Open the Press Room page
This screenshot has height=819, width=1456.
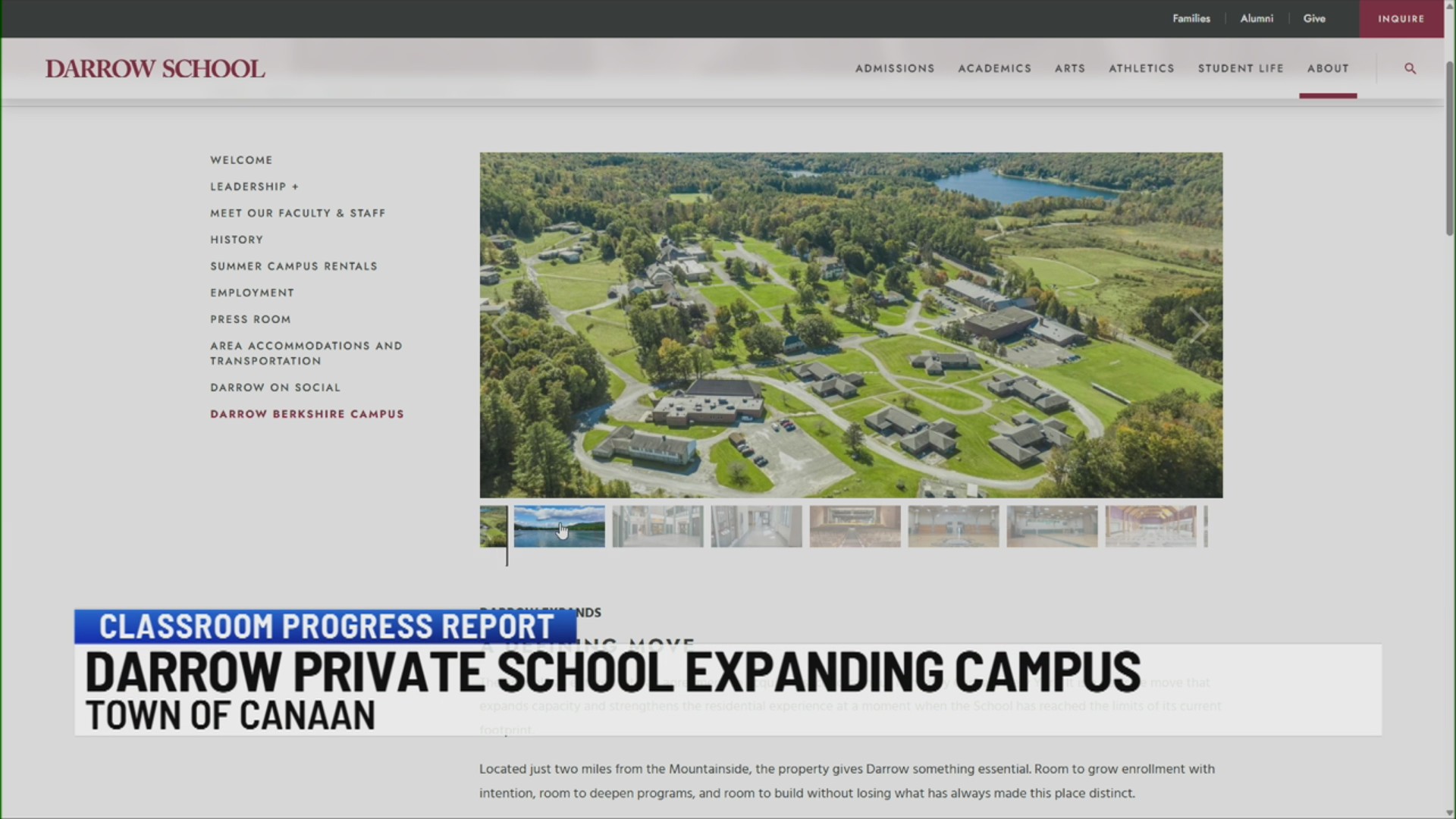pos(250,319)
